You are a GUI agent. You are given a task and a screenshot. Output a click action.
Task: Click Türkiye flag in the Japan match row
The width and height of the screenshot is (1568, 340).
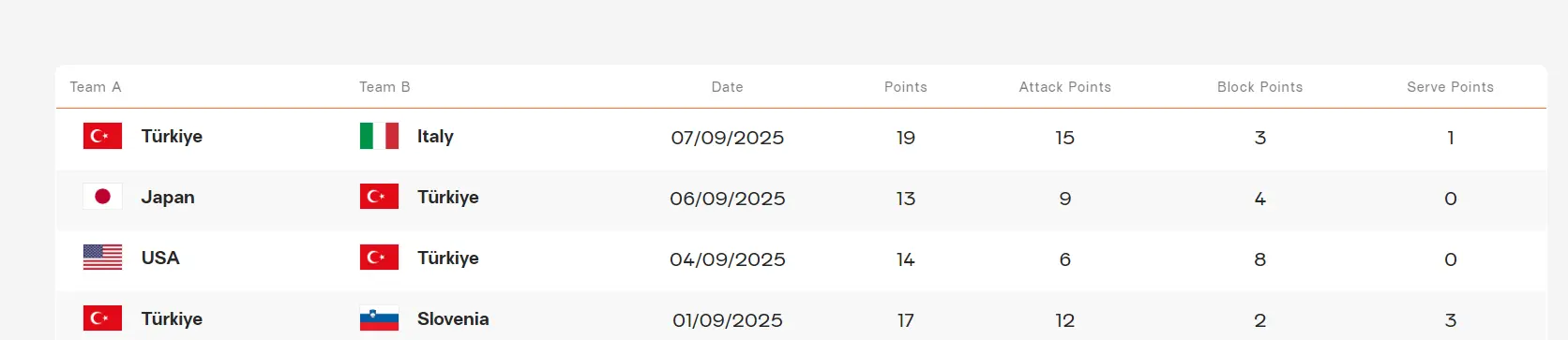379,197
